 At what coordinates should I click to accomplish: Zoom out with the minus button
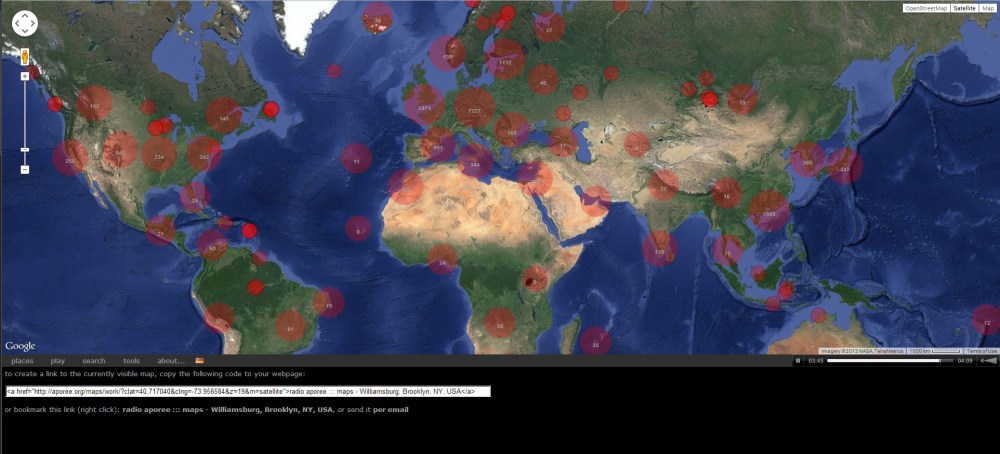tap(25, 169)
